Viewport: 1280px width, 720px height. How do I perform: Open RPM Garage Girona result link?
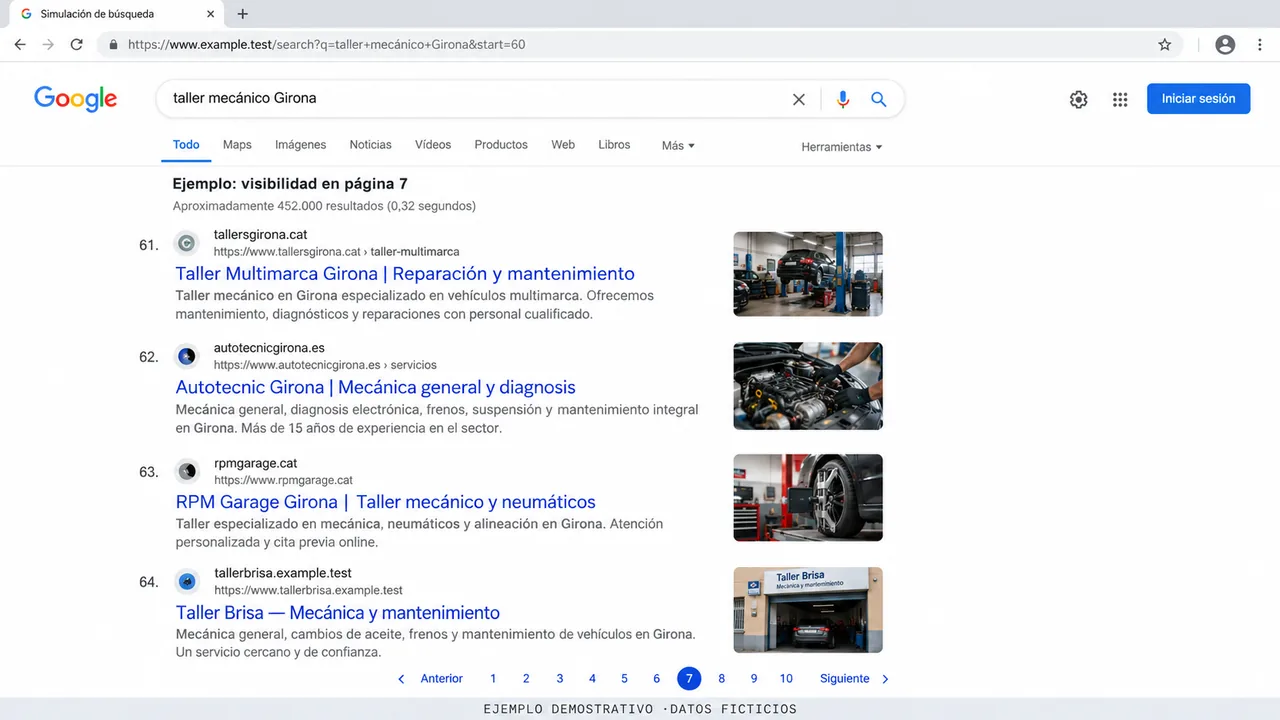(x=385, y=502)
